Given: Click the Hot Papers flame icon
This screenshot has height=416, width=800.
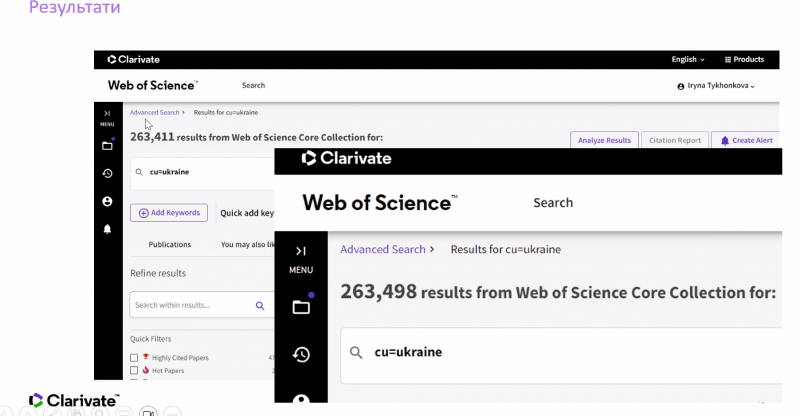Looking at the screenshot, I should [x=145, y=370].
